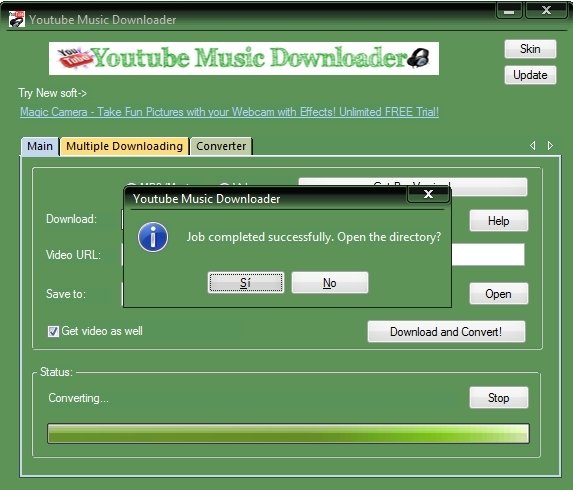Open the Magic Camera promo link
This screenshot has height=490, width=573.
(229, 112)
